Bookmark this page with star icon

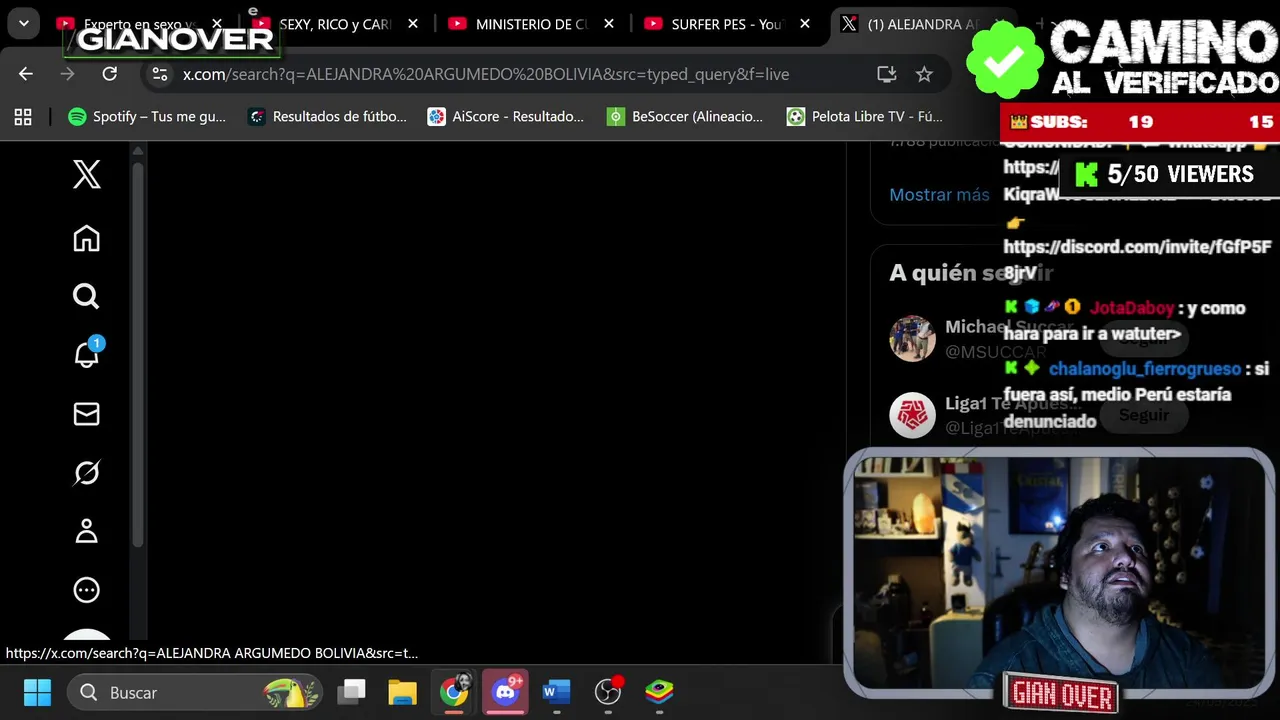tap(924, 74)
